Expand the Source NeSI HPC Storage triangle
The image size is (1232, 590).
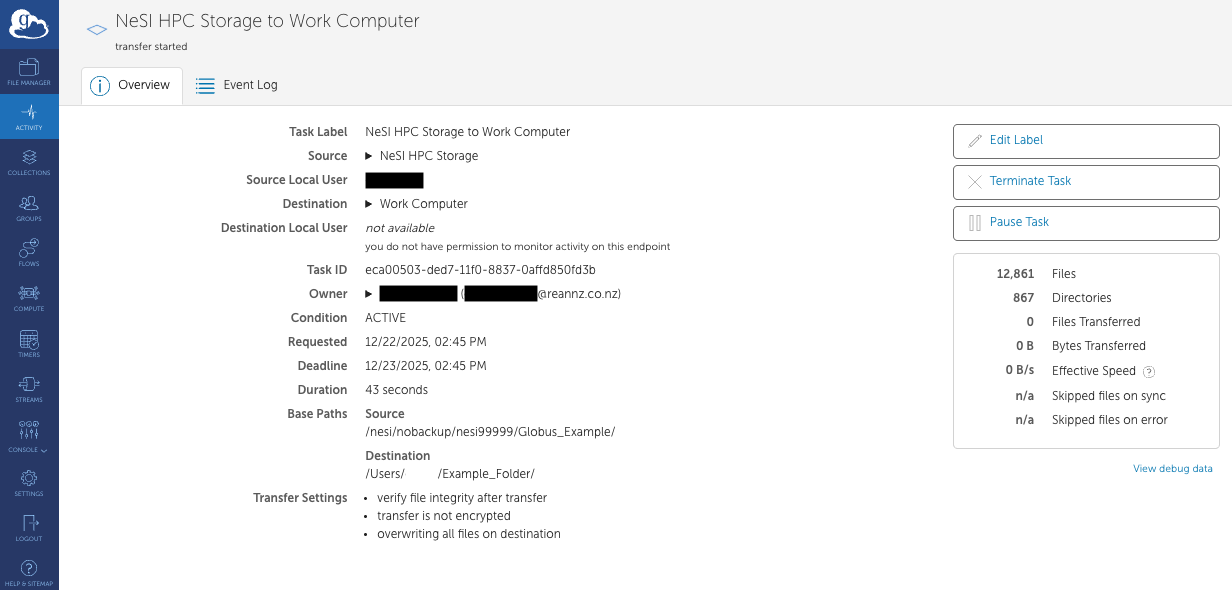(369, 156)
